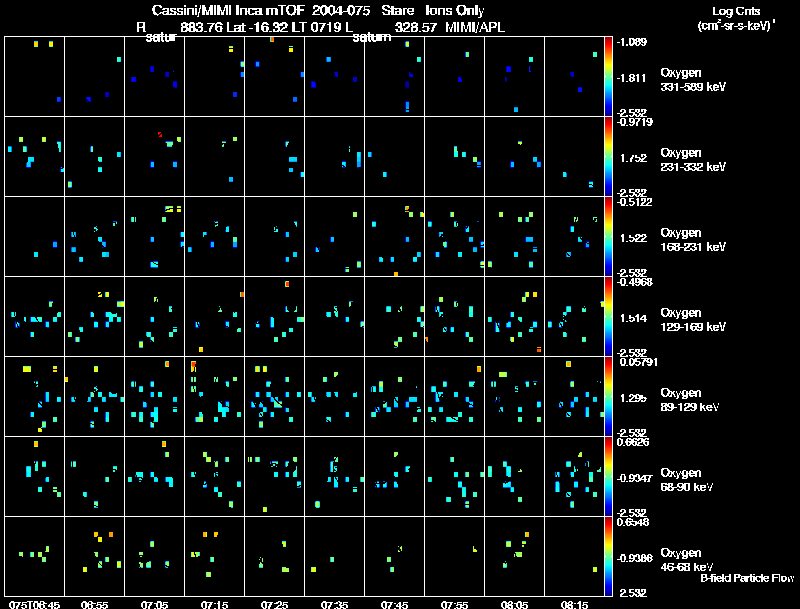This screenshot has height=609, width=800.
Task: Pick the Oxygen 68-90 keV color bar
Action: (x=608, y=476)
